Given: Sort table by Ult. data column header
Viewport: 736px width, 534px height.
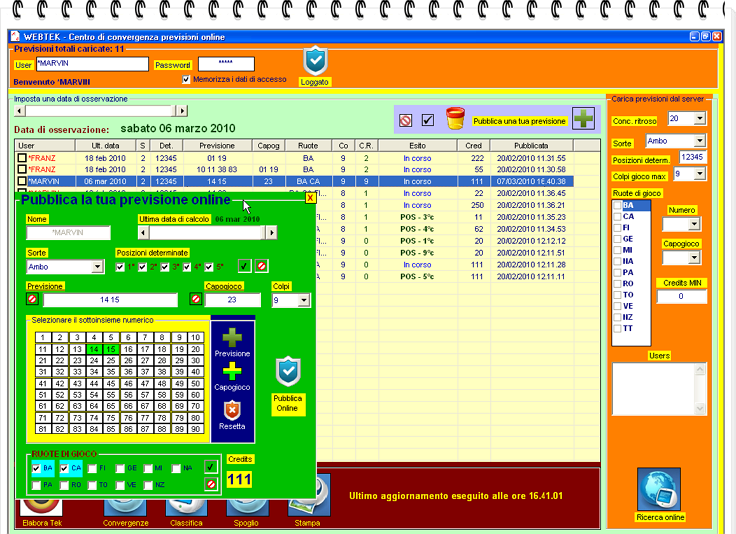Looking at the screenshot, I should (x=105, y=145).
